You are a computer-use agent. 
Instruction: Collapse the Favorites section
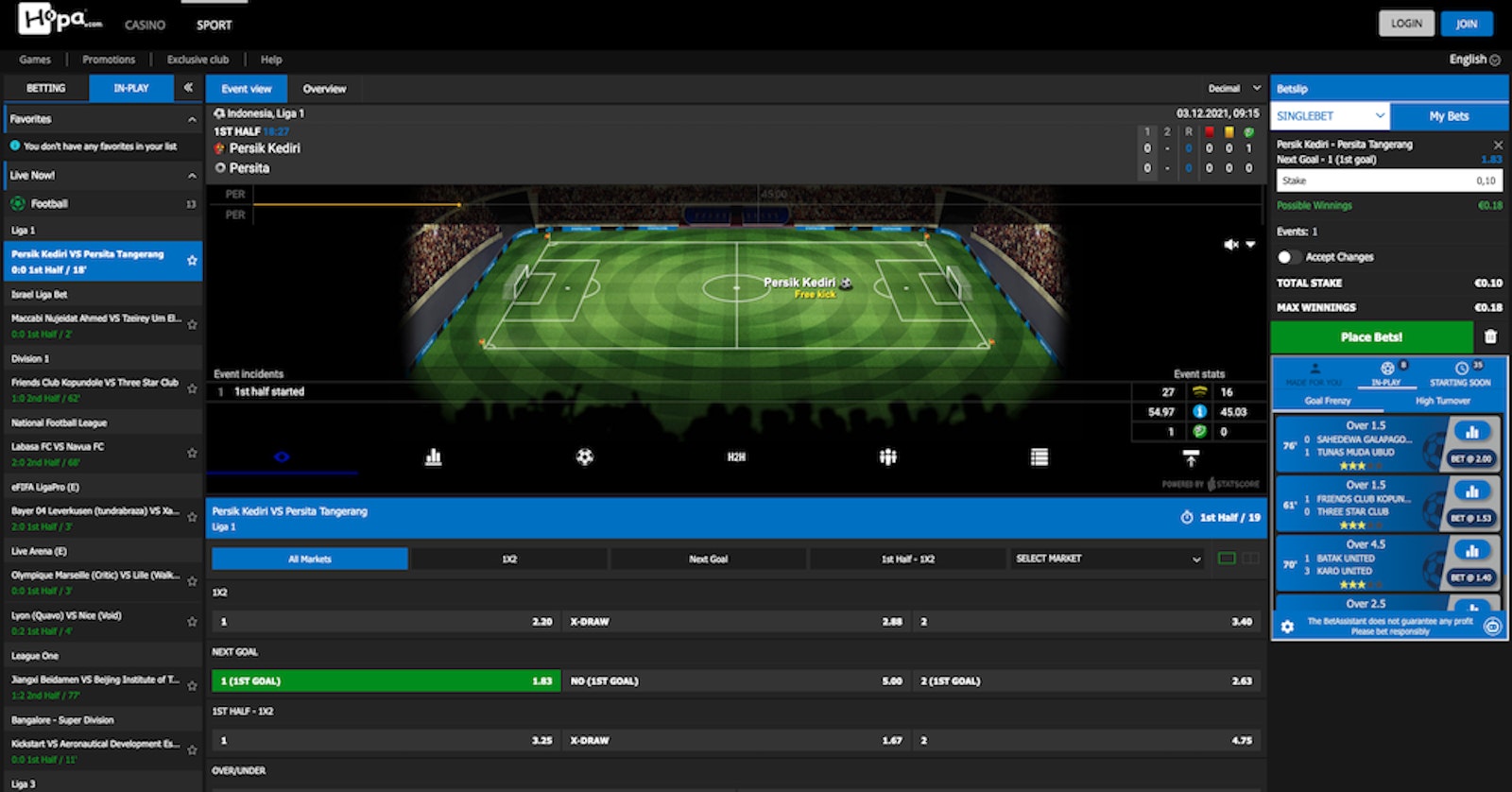192,120
